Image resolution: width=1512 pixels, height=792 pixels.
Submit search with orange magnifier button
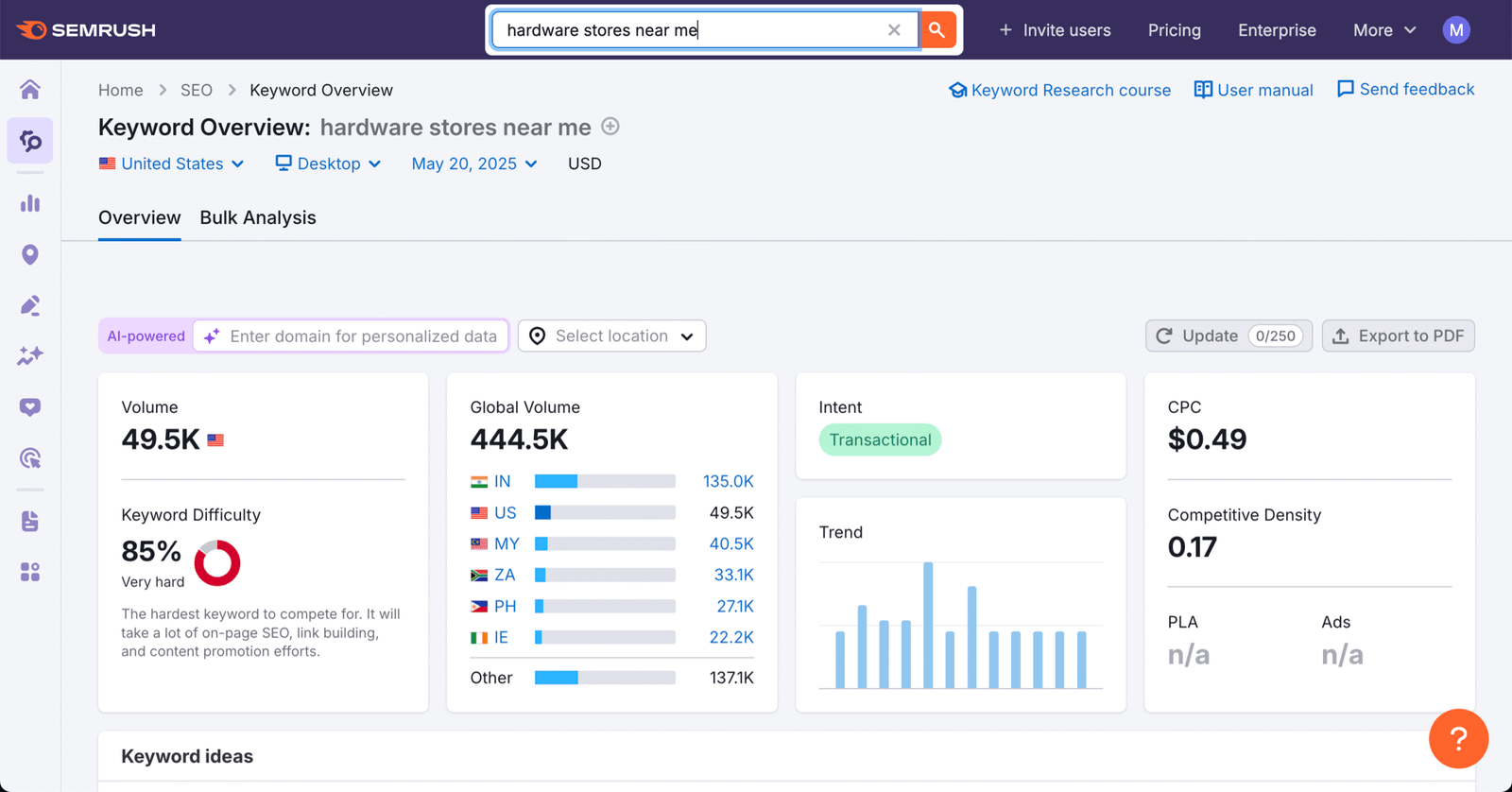click(x=936, y=30)
